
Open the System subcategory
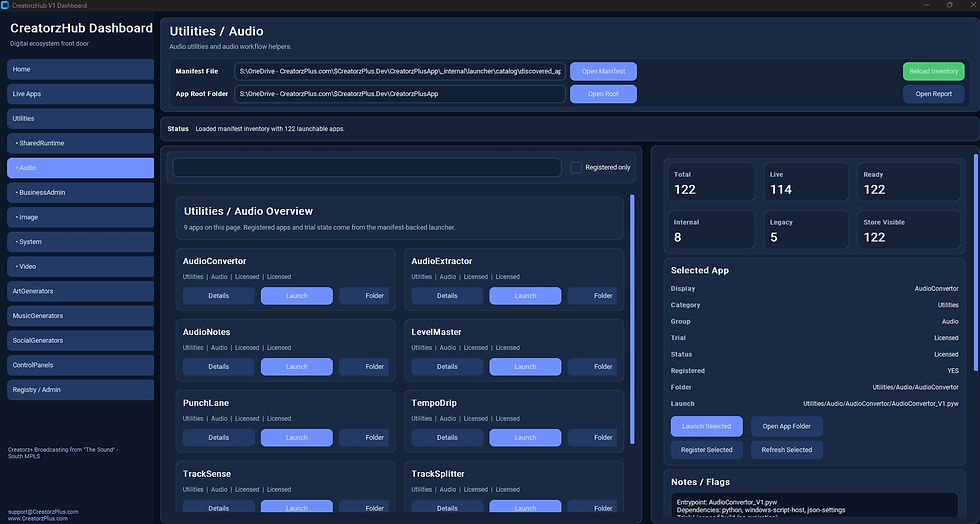81,241
